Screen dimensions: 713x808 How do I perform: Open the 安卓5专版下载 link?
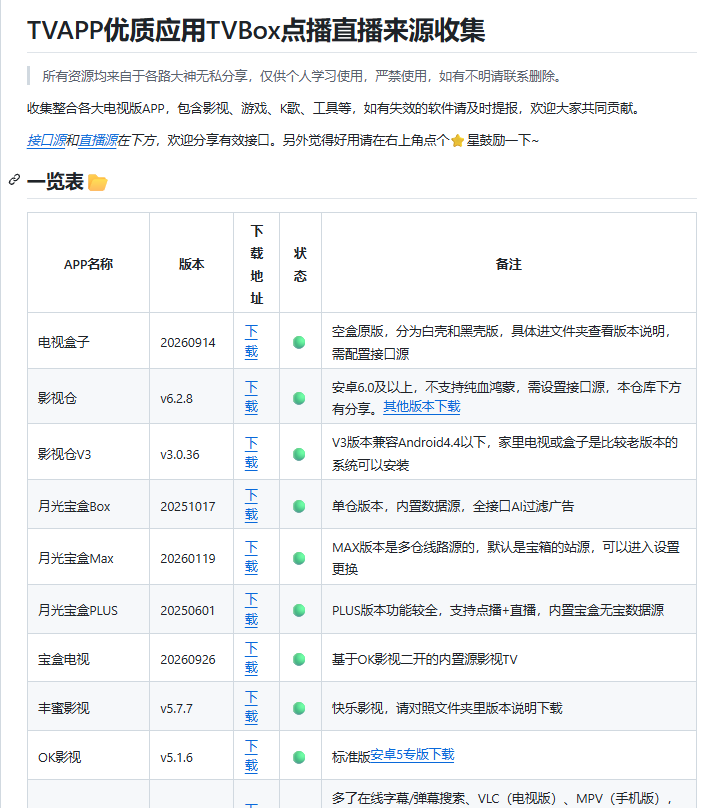412,755
